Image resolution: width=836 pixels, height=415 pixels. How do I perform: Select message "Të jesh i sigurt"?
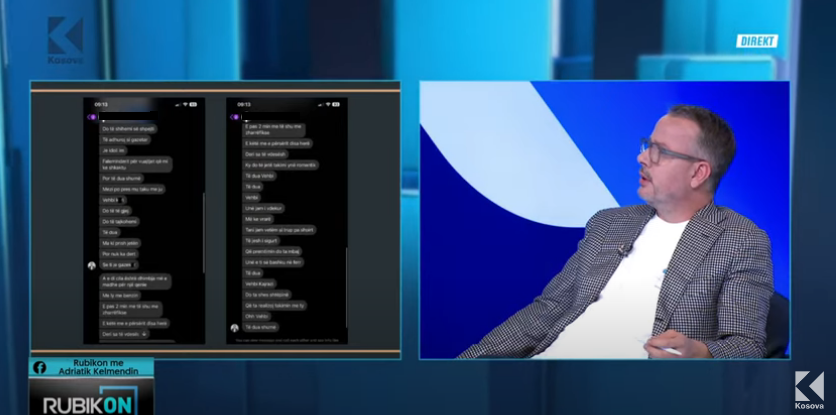tap(261, 241)
